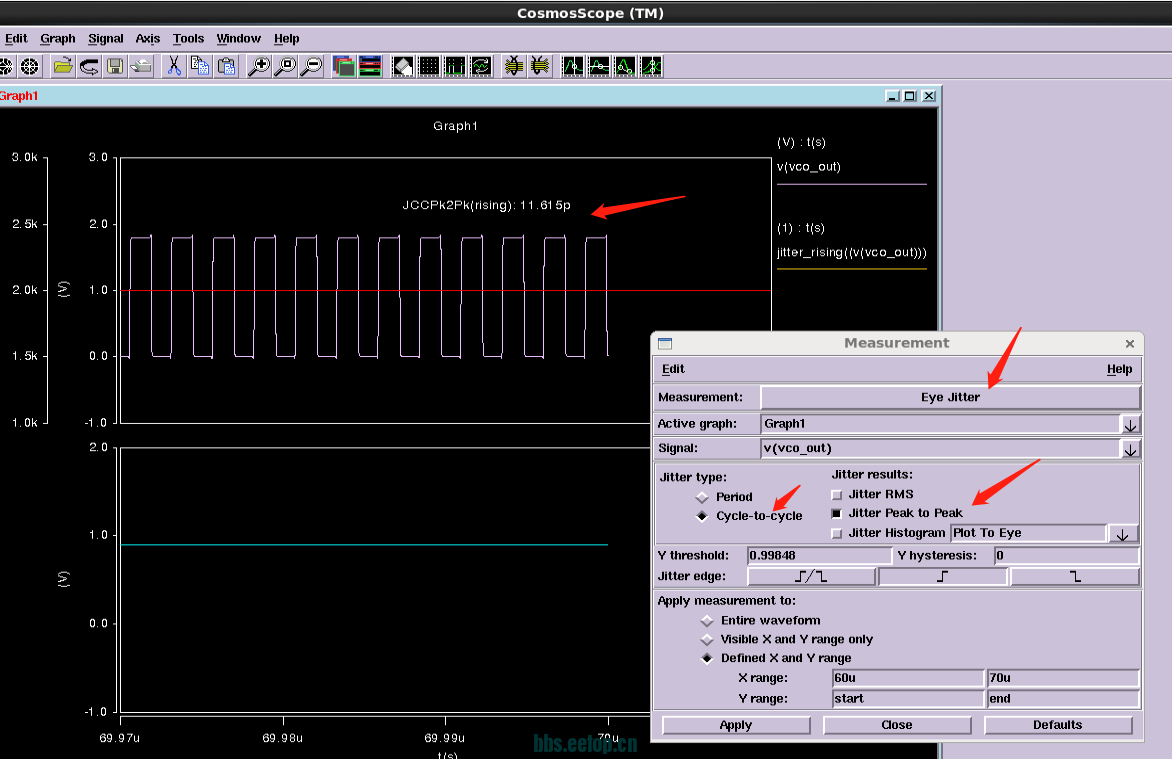Click the zoom to fit magnifier icon
The height and width of the screenshot is (759, 1172).
coord(286,67)
